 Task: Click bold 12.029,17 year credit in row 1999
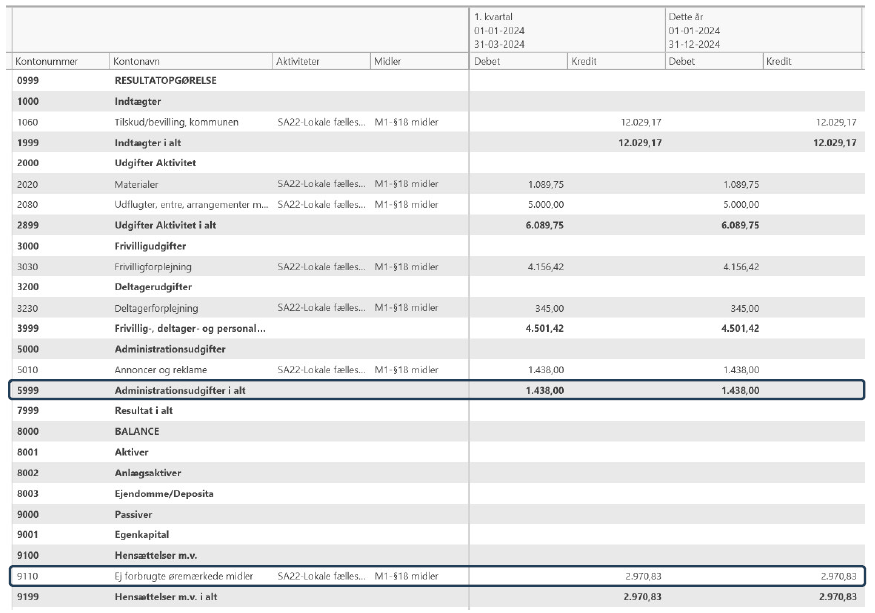[x=834, y=143]
